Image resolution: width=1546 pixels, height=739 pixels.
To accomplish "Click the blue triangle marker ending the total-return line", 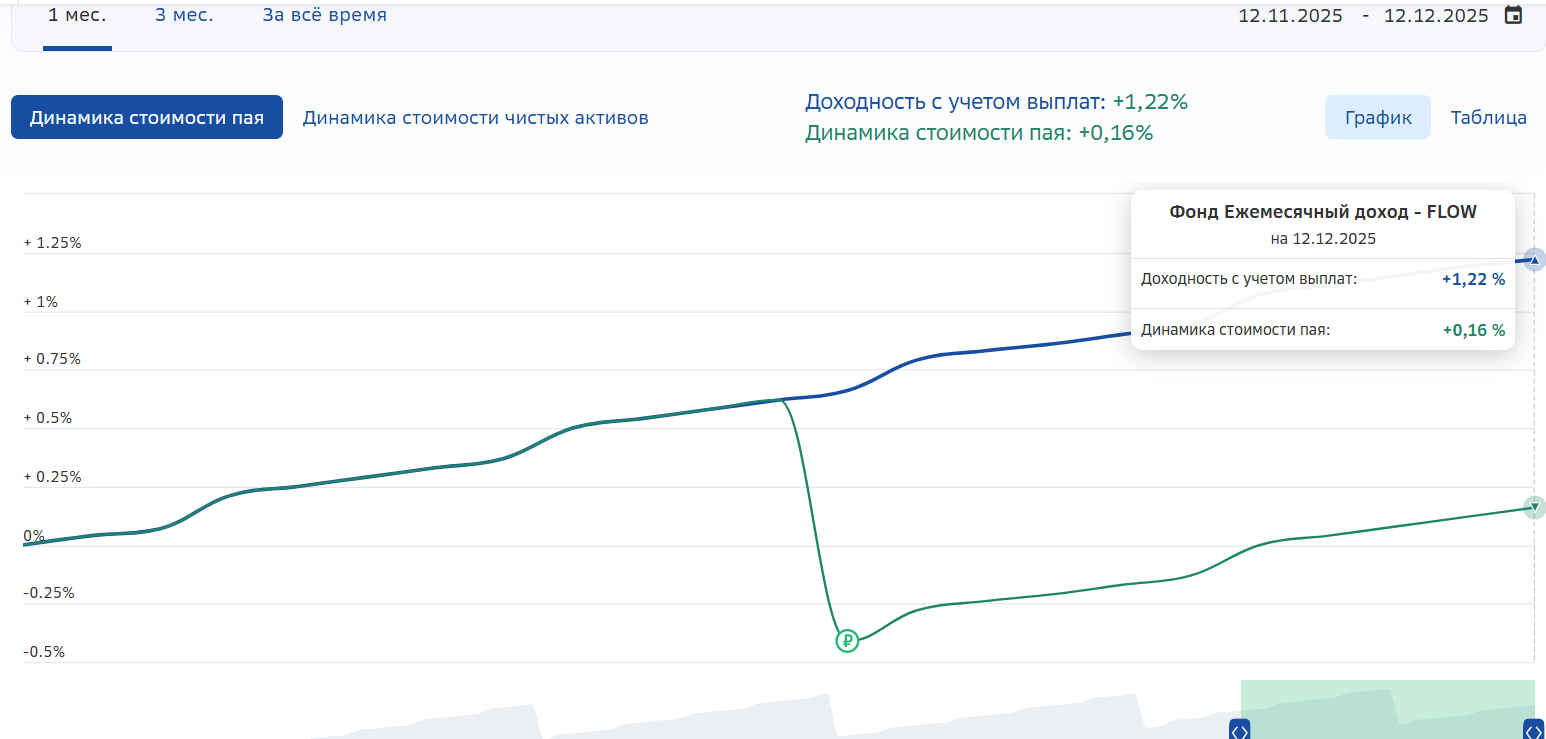I will (1534, 260).
